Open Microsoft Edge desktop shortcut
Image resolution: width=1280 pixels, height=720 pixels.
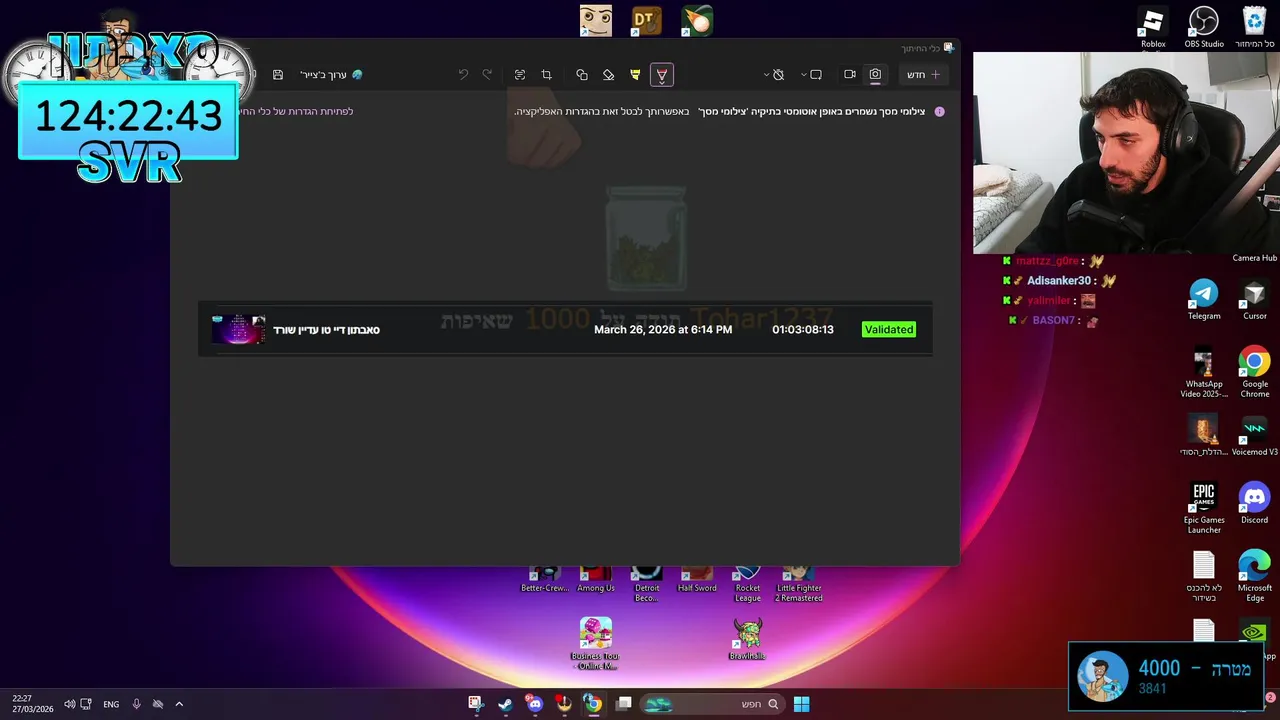[x=1255, y=576]
